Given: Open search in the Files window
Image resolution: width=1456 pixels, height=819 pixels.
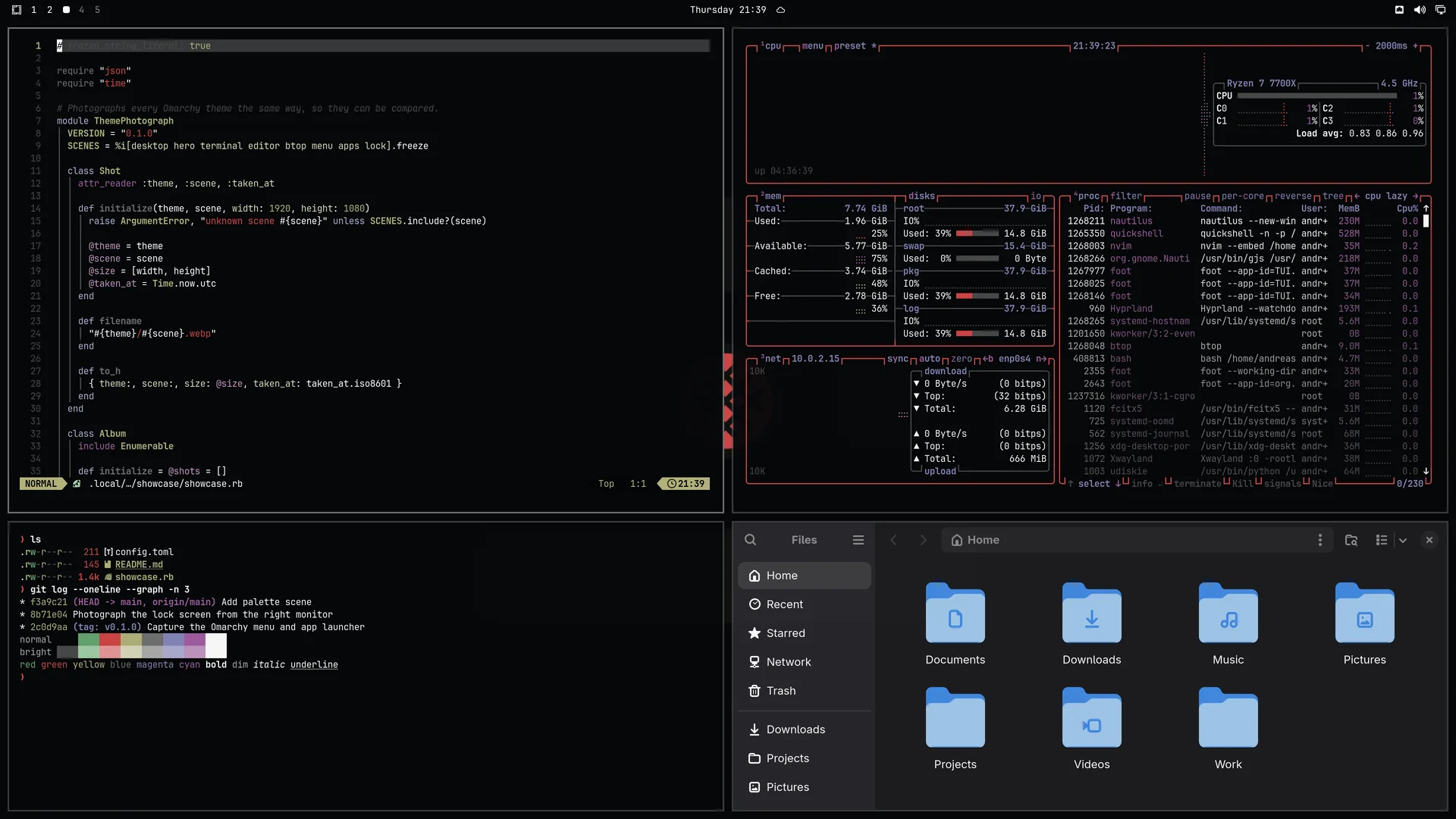Looking at the screenshot, I should click(750, 540).
